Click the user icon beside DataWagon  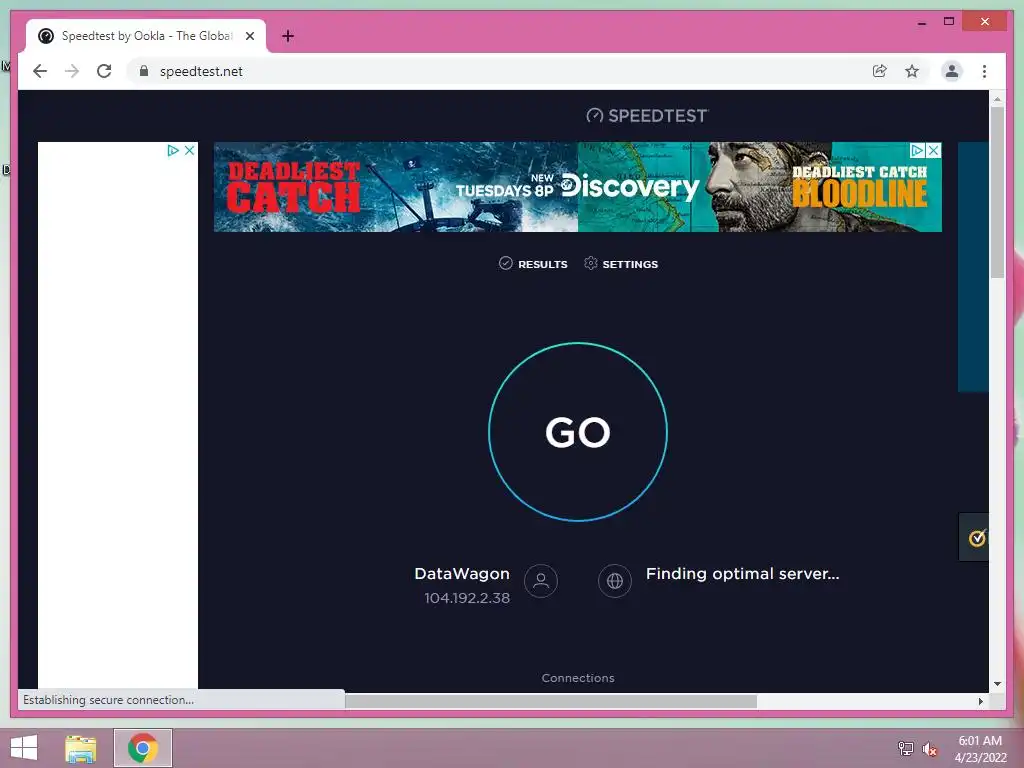click(x=541, y=581)
